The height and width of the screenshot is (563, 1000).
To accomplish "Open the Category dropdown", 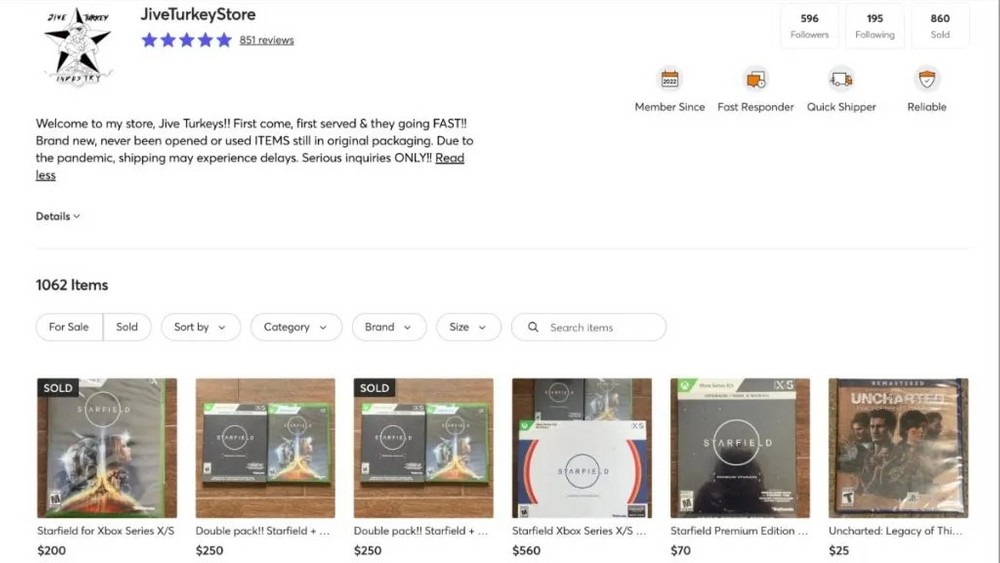I will 296,327.
